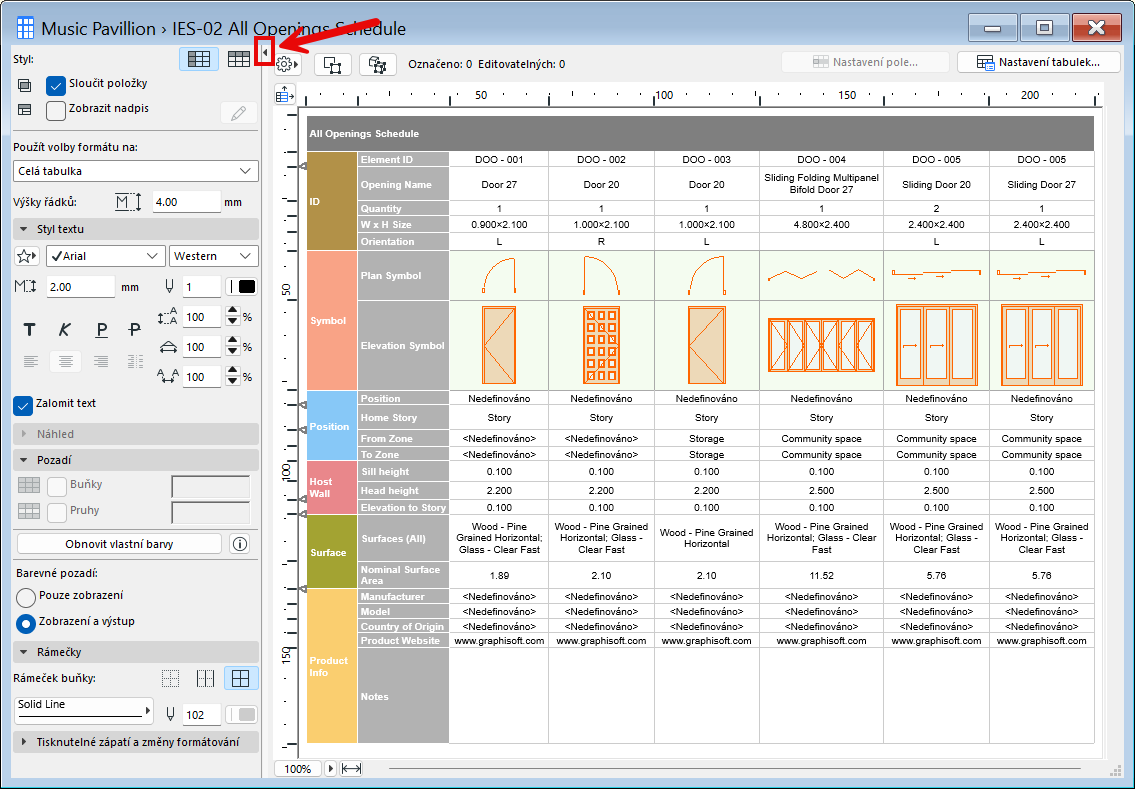Toggle bold text style (T icon)
Image resolution: width=1135 pixels, height=789 pixels.
click(x=29, y=330)
